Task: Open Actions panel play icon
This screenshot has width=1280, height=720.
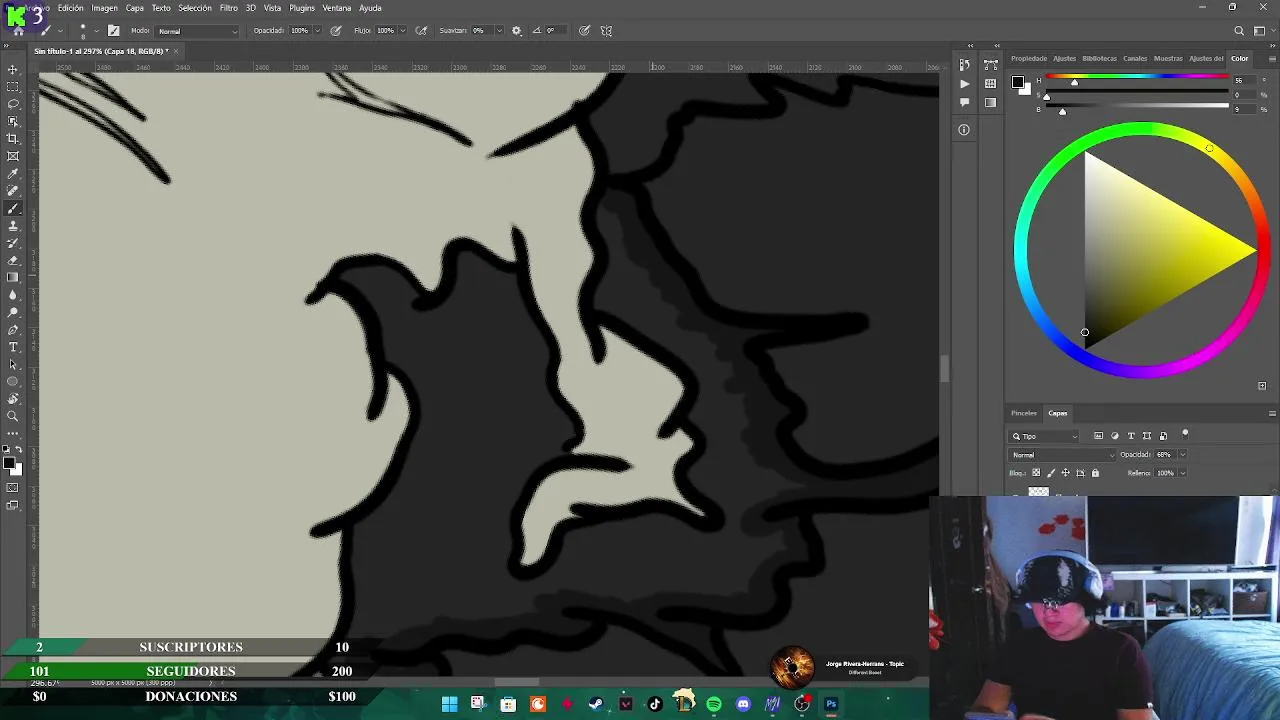Action: click(x=964, y=84)
